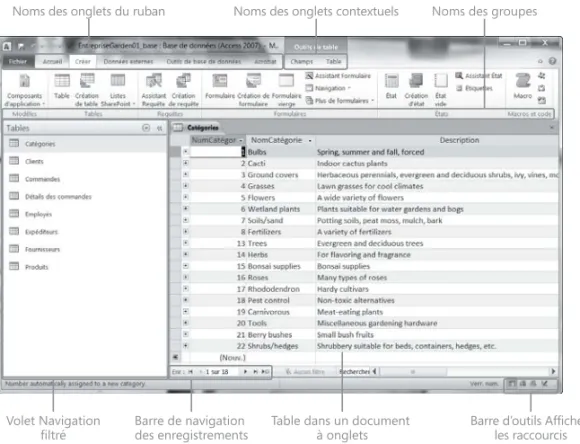Click the Wetland plants cell
Screen dimensions: 580x444
coord(281,209)
